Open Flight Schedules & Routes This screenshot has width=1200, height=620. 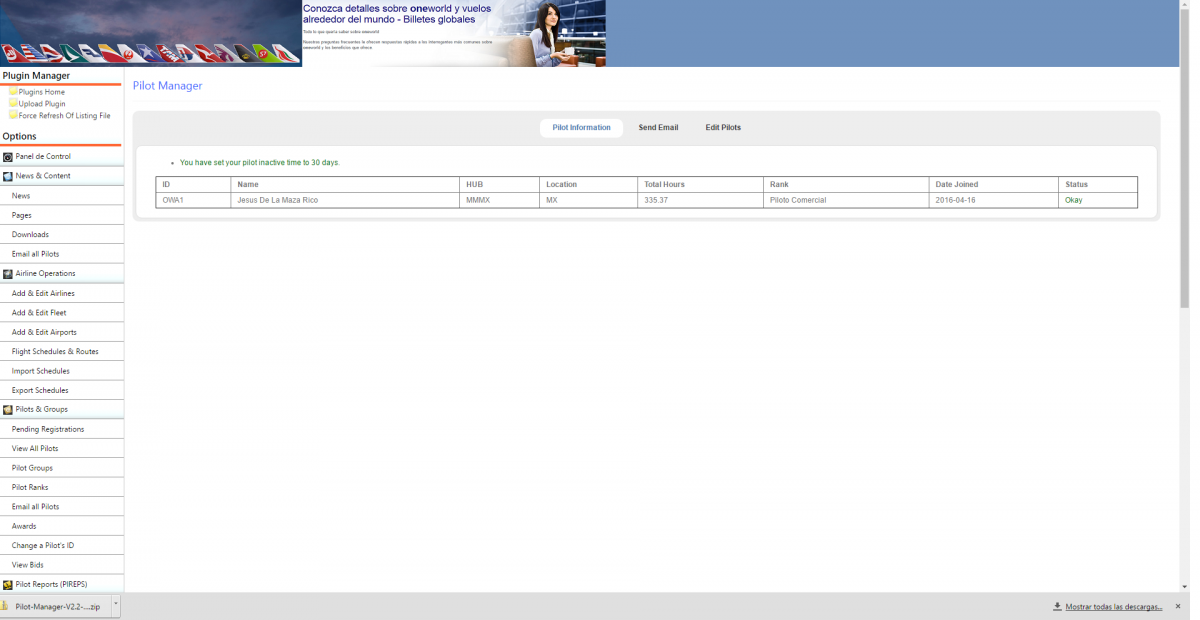(62, 351)
